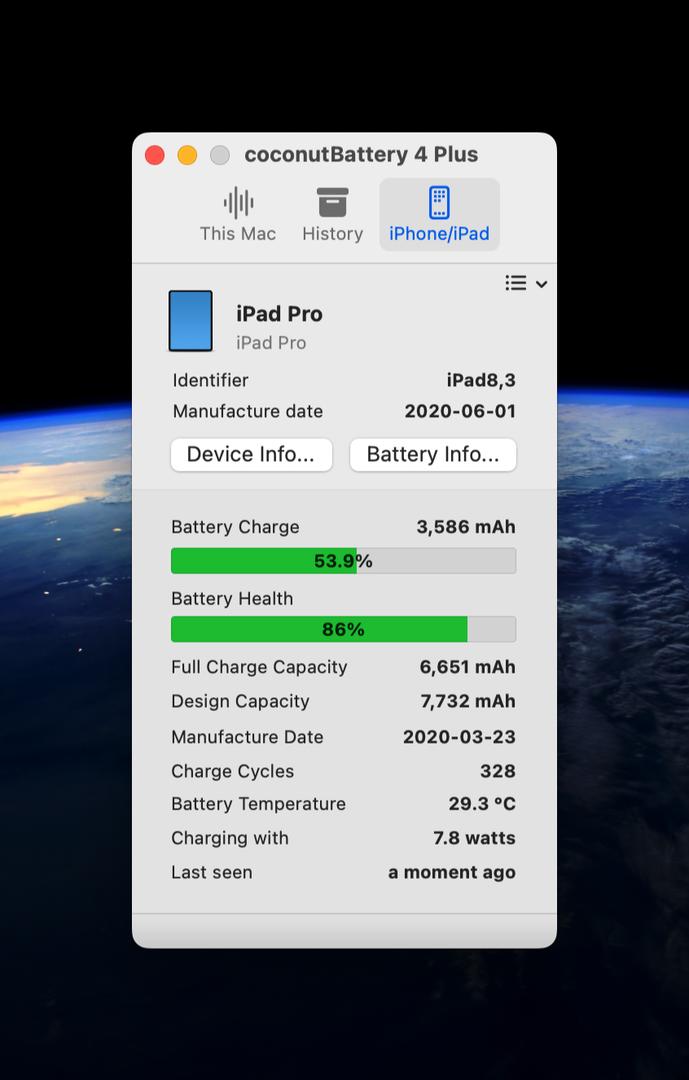
Task: Click the Design Capacity label
Action: [240, 701]
